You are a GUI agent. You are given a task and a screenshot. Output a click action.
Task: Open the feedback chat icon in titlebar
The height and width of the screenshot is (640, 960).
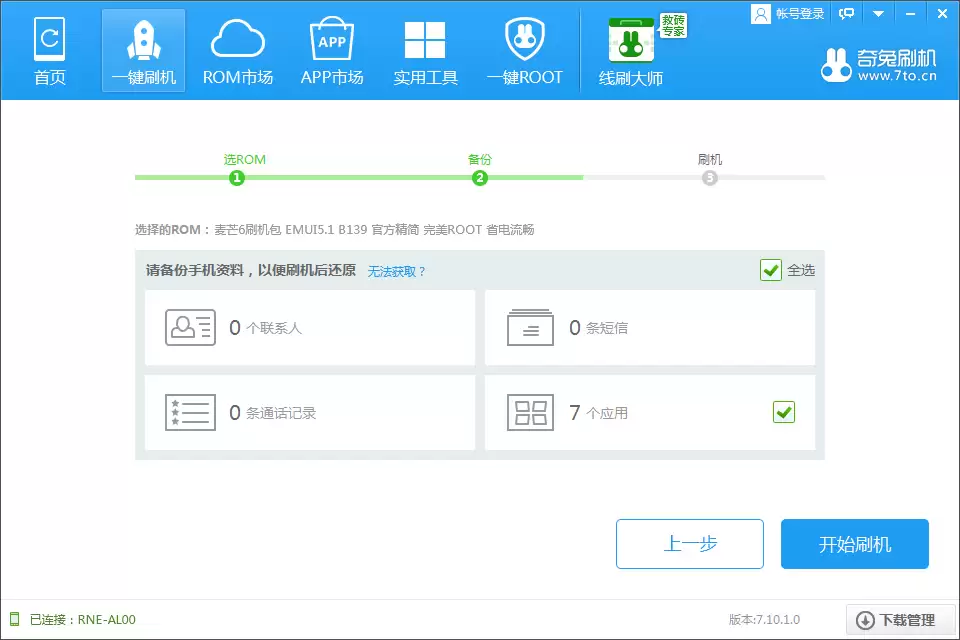848,13
